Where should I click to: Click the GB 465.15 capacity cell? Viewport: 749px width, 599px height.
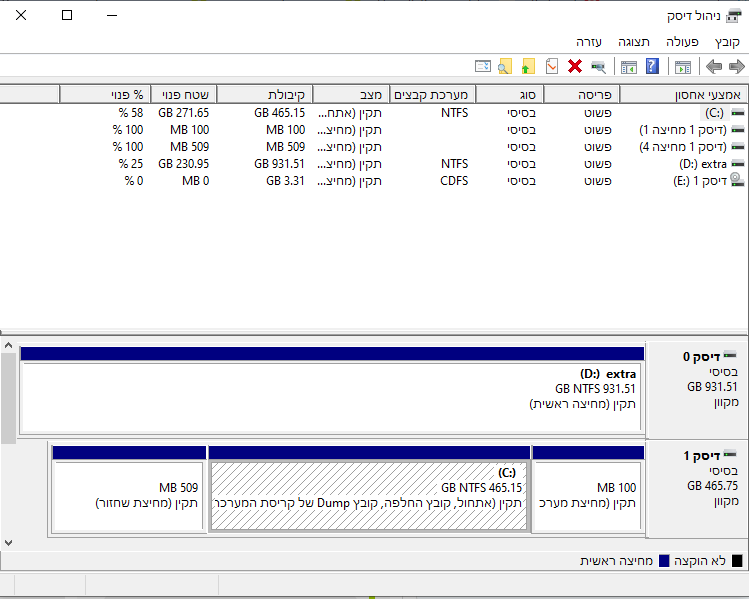pos(279,113)
